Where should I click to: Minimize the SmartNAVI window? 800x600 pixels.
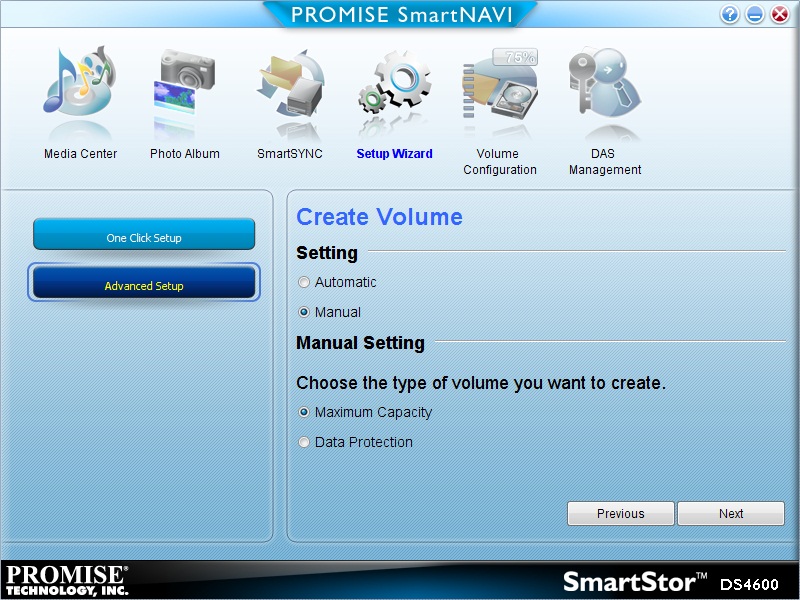point(755,14)
